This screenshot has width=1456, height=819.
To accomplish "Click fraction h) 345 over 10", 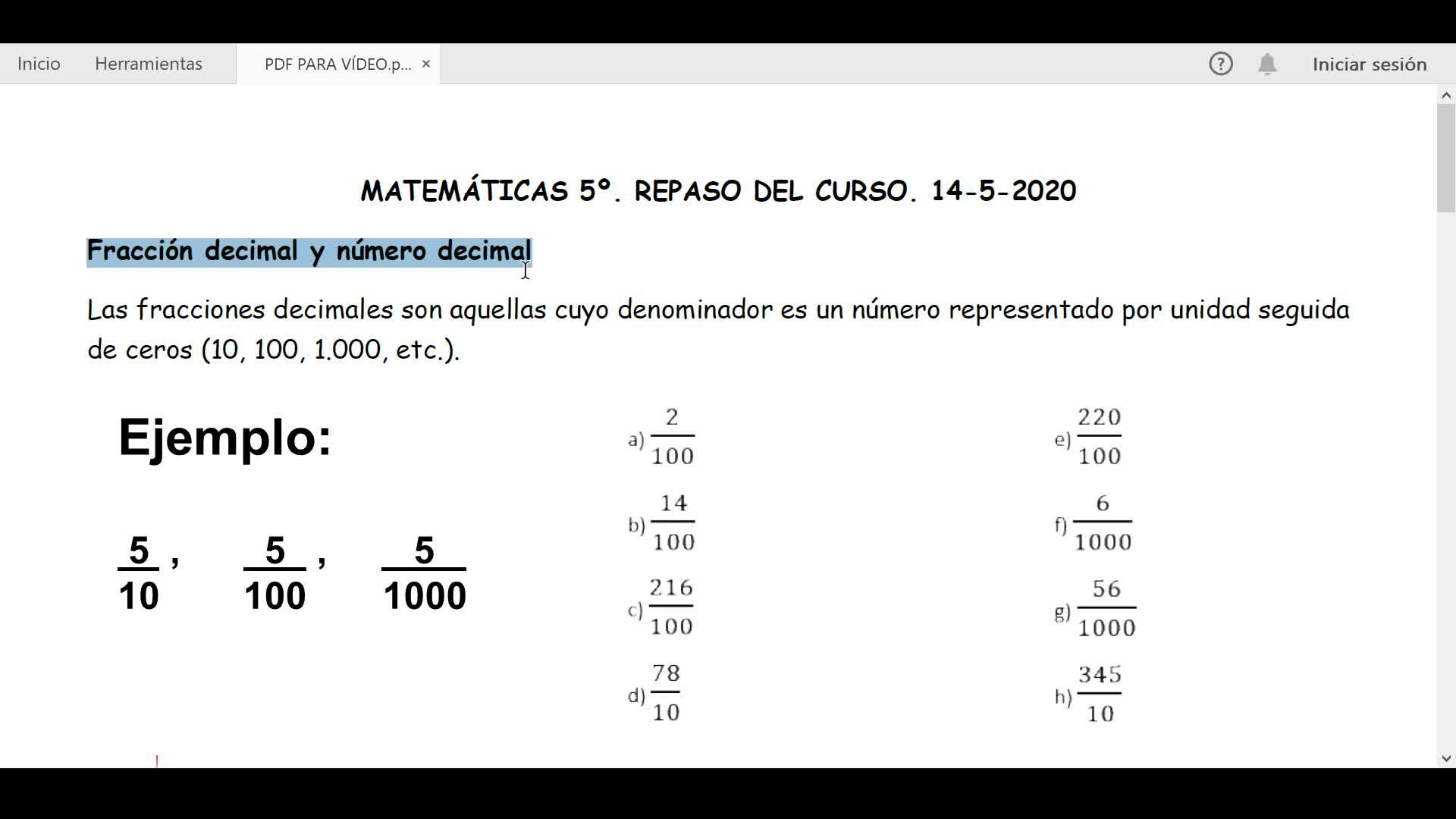I will point(1099,693).
